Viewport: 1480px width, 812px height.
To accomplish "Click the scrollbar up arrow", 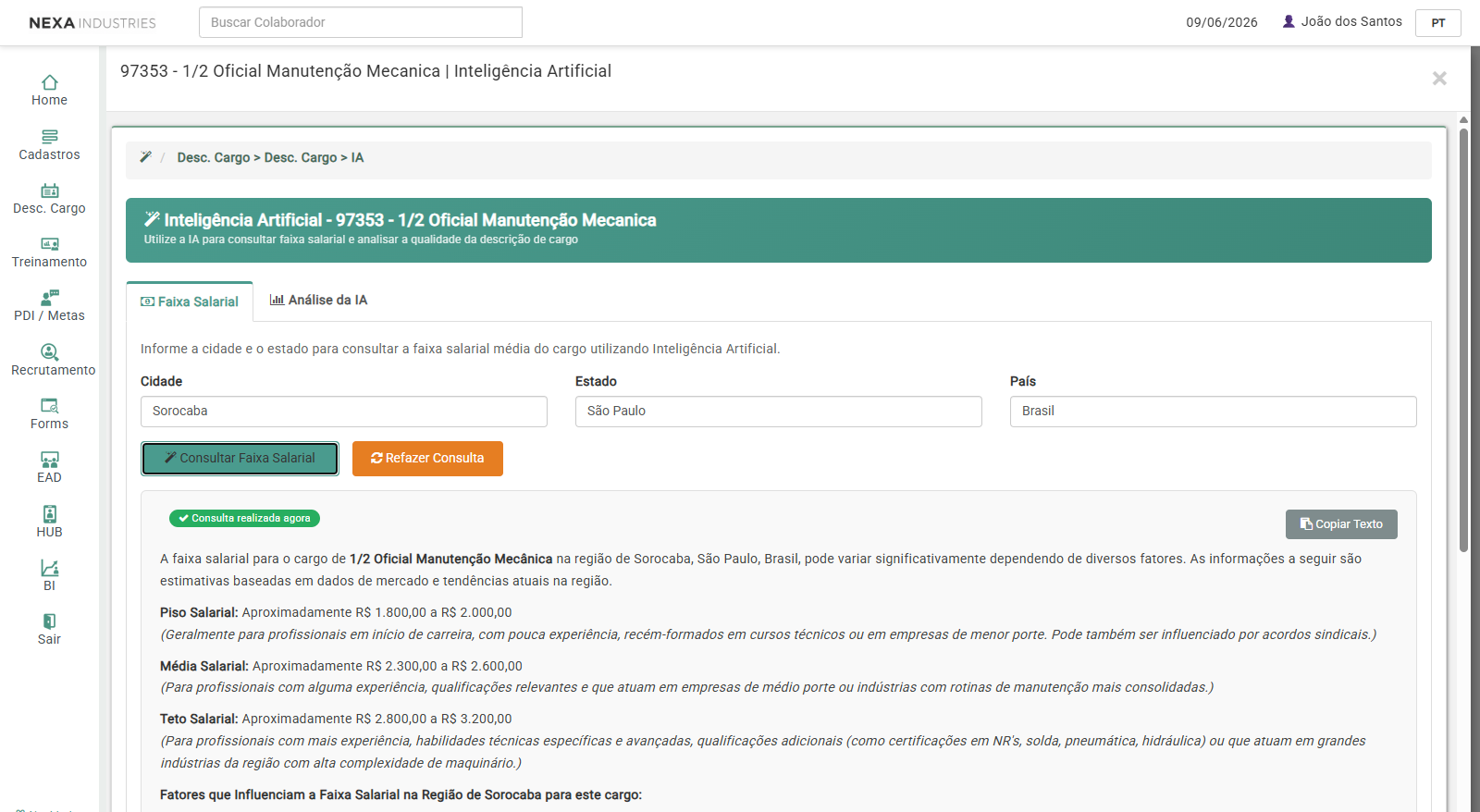I will [1463, 120].
